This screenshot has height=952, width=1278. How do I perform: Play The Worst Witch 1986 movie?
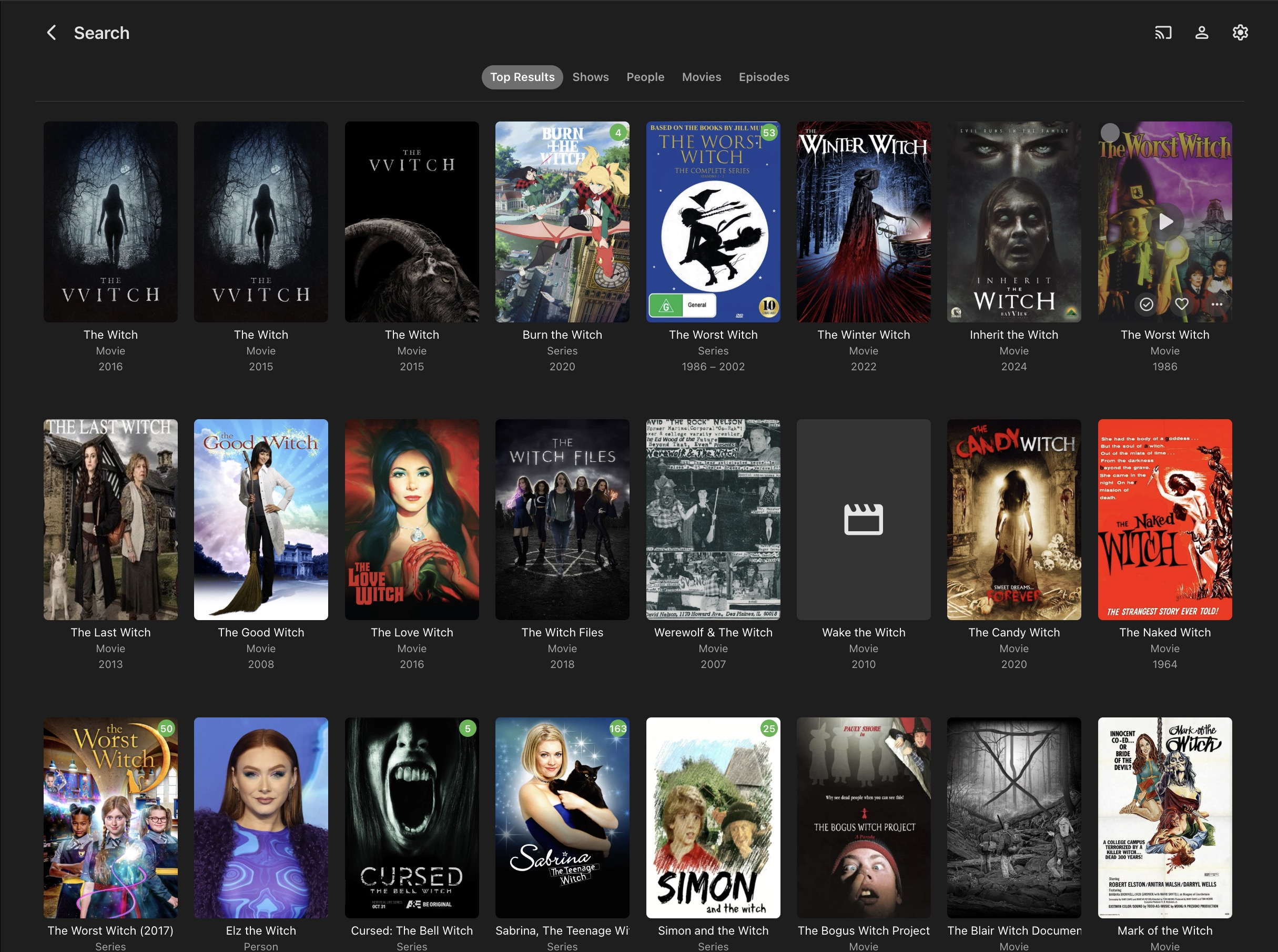click(x=1165, y=222)
